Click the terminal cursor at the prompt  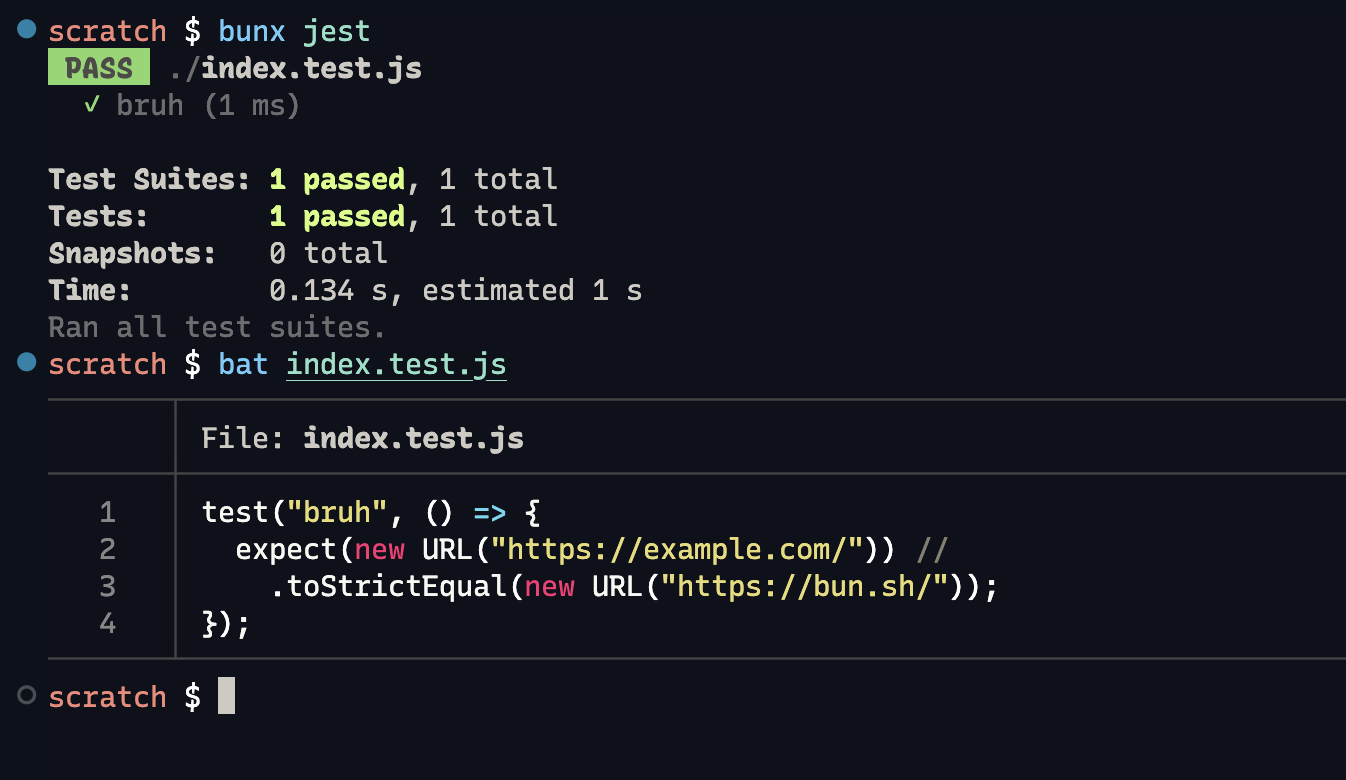[226, 696]
